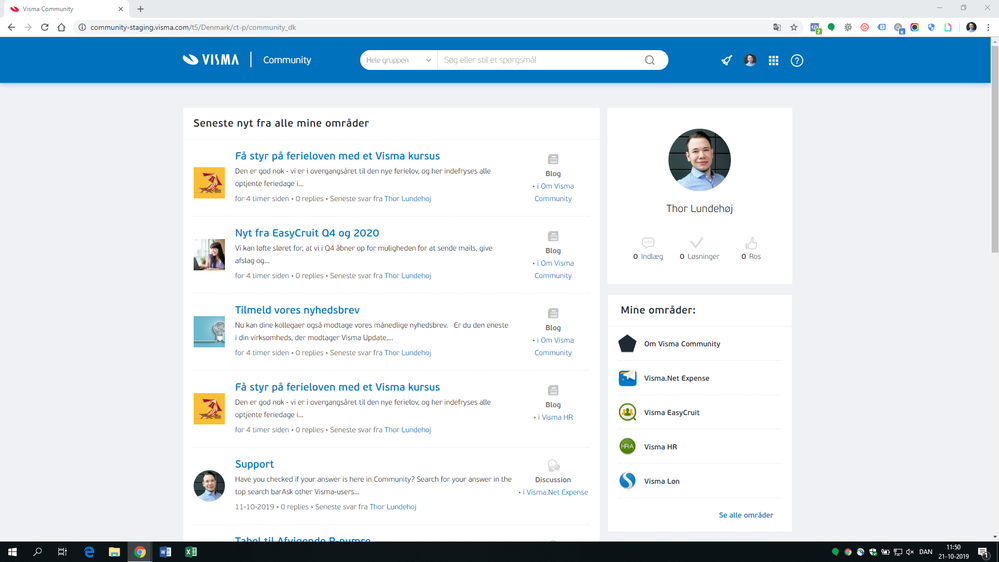This screenshot has width=999, height=562.
Task: Open the apps grid icon
Action: [x=773, y=61]
